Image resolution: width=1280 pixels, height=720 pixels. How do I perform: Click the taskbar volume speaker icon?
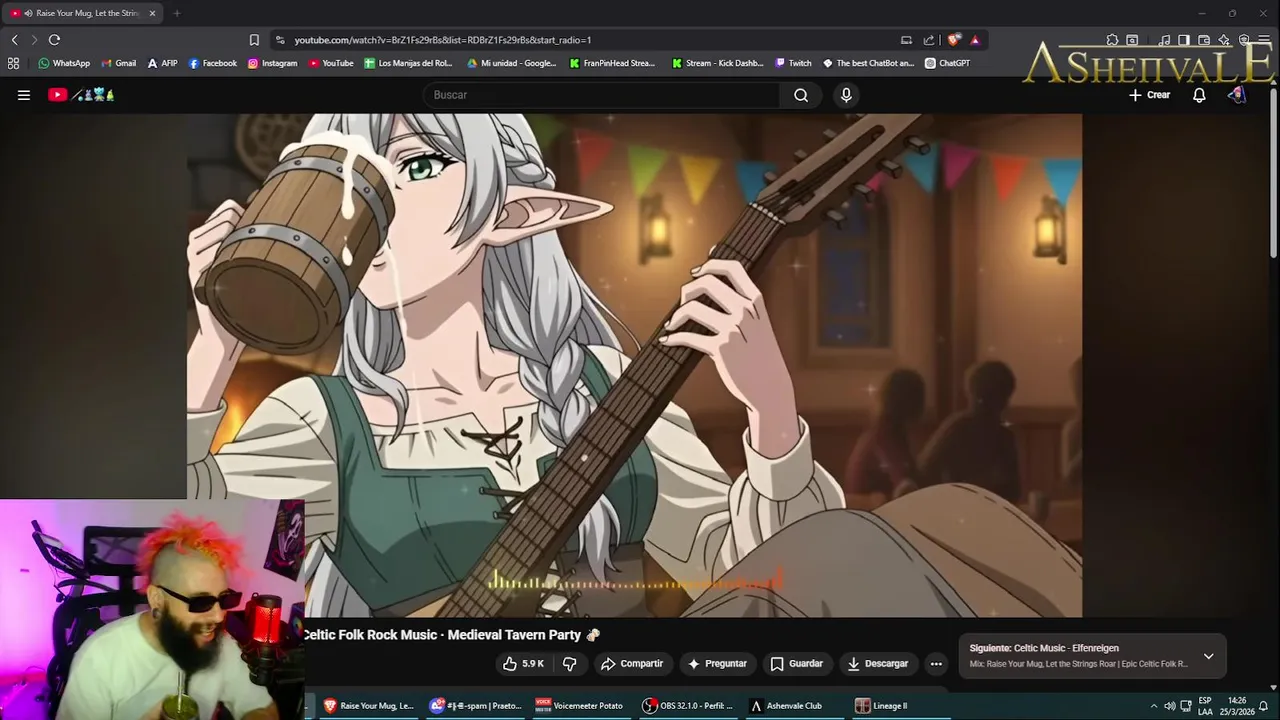[x=1169, y=706]
